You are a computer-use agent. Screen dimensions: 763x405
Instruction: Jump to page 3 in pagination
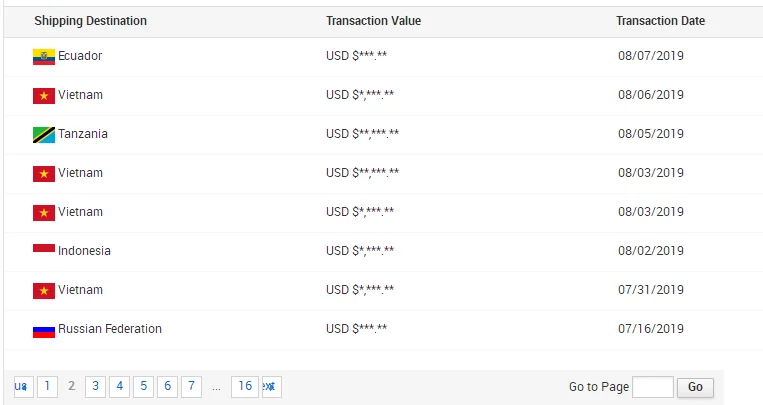pyautogui.click(x=95, y=386)
